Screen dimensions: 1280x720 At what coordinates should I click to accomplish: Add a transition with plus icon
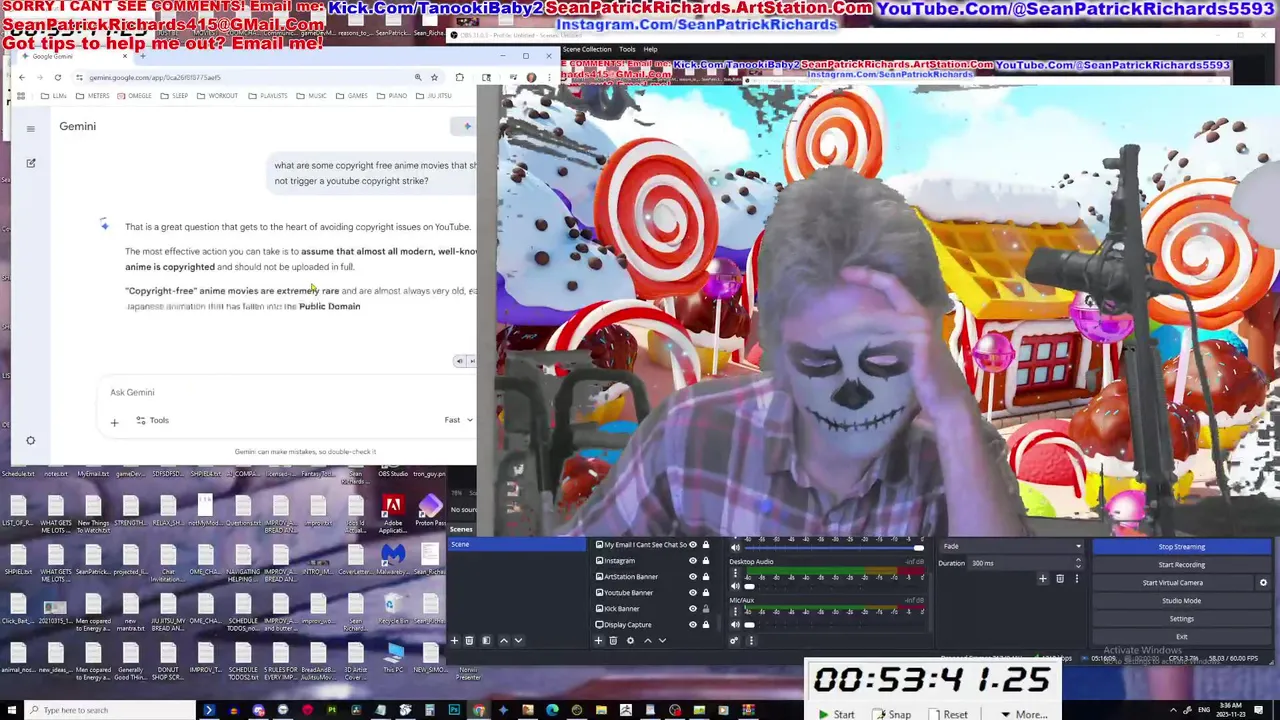coord(1043,579)
